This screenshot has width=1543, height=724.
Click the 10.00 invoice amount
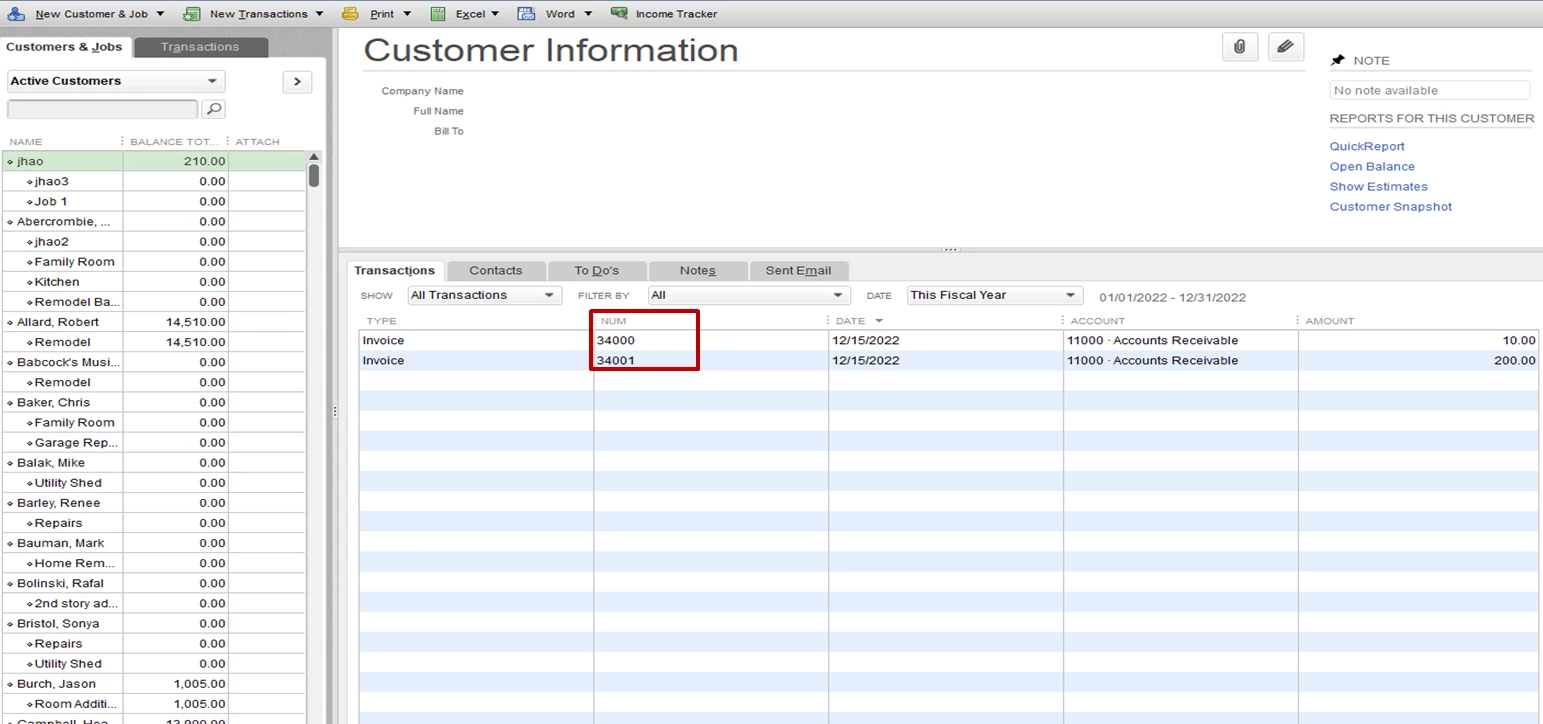(x=1518, y=341)
